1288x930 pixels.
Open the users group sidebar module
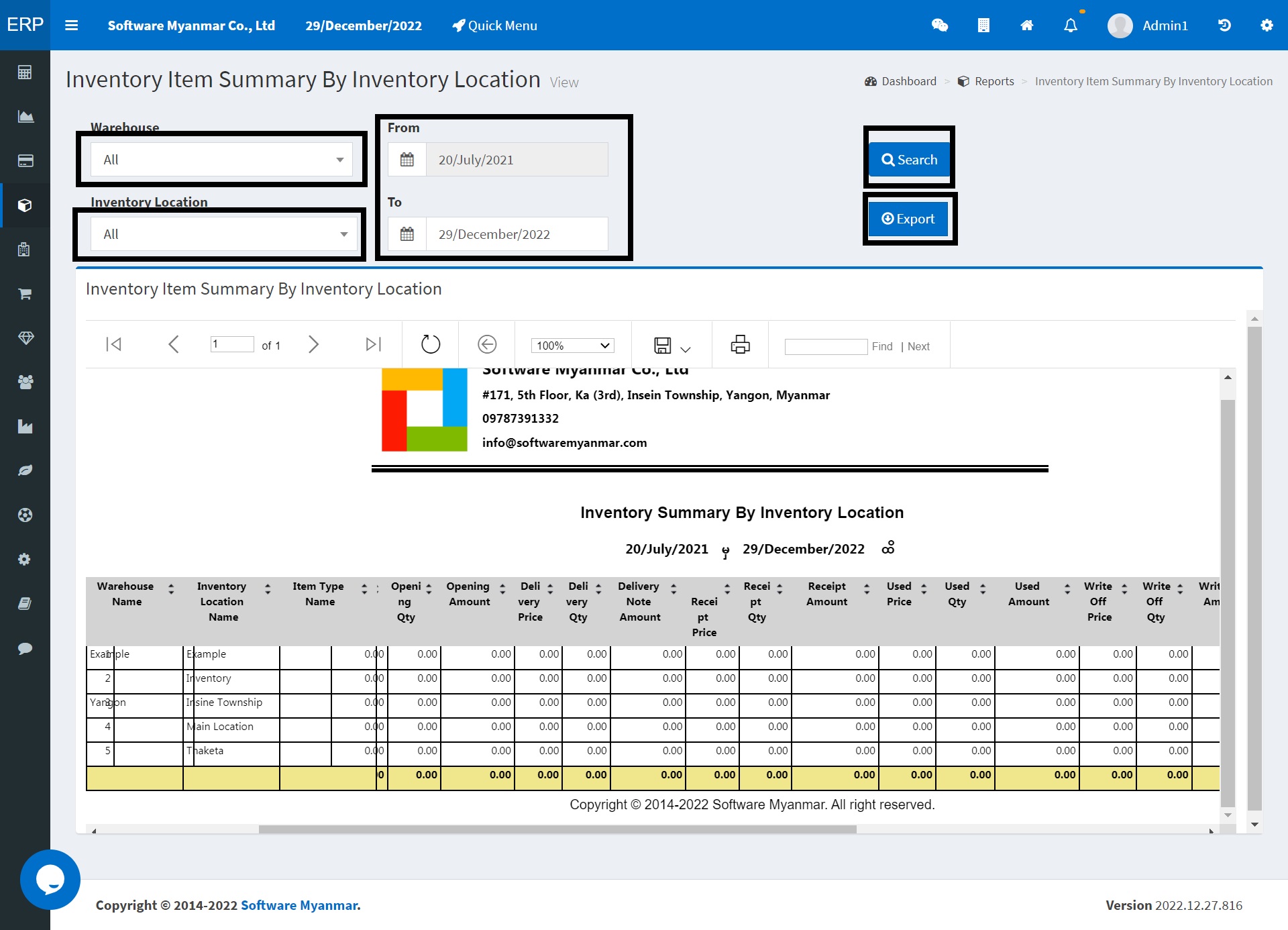[x=25, y=382]
